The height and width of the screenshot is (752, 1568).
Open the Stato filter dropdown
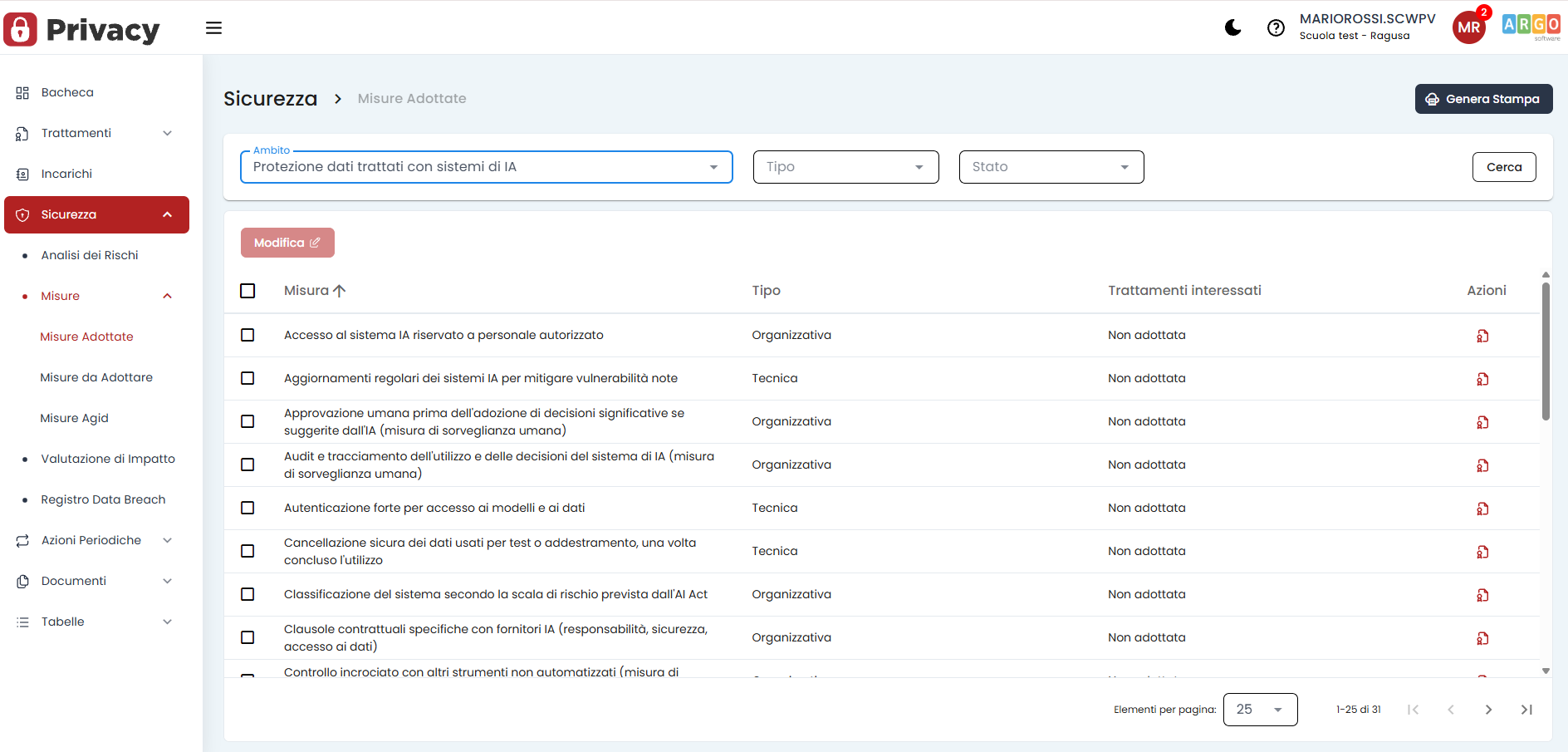tap(1051, 167)
